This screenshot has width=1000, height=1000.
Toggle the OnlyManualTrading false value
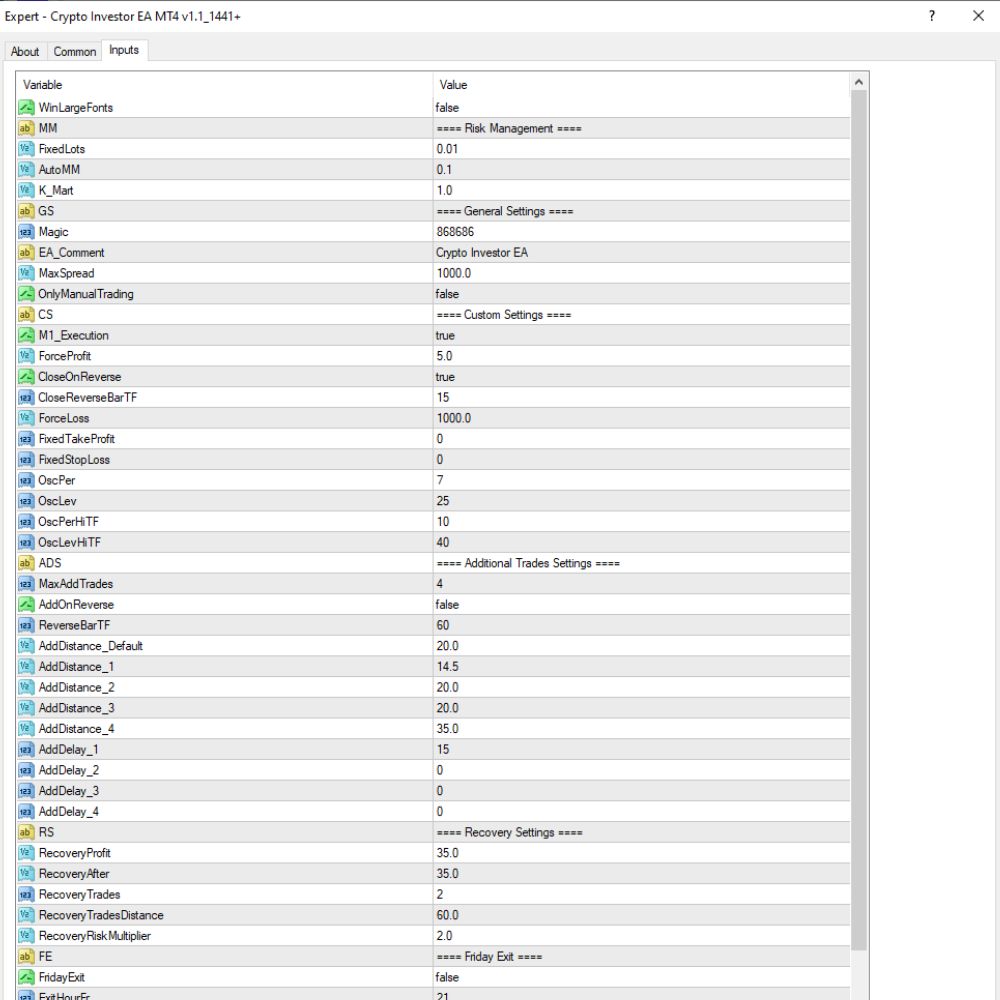[x=641, y=294]
